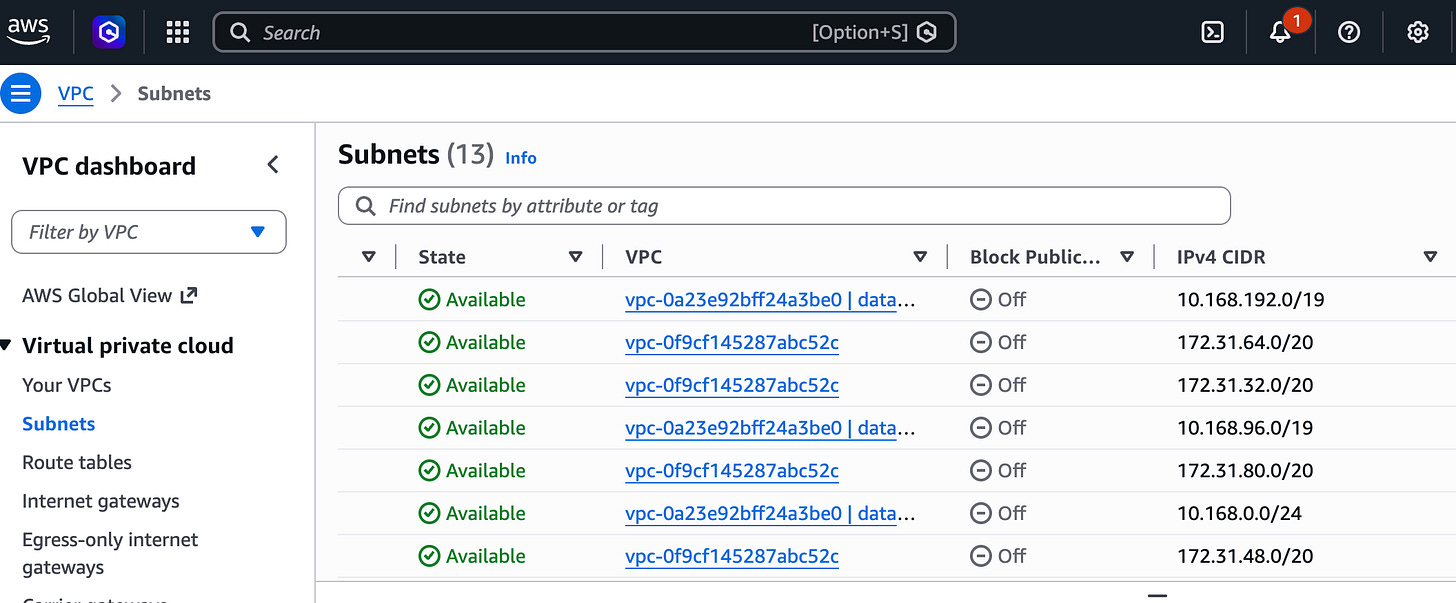Click the Available checkmark for 10.168.192.0/19 row
The width and height of the screenshot is (1456, 603).
429,300
